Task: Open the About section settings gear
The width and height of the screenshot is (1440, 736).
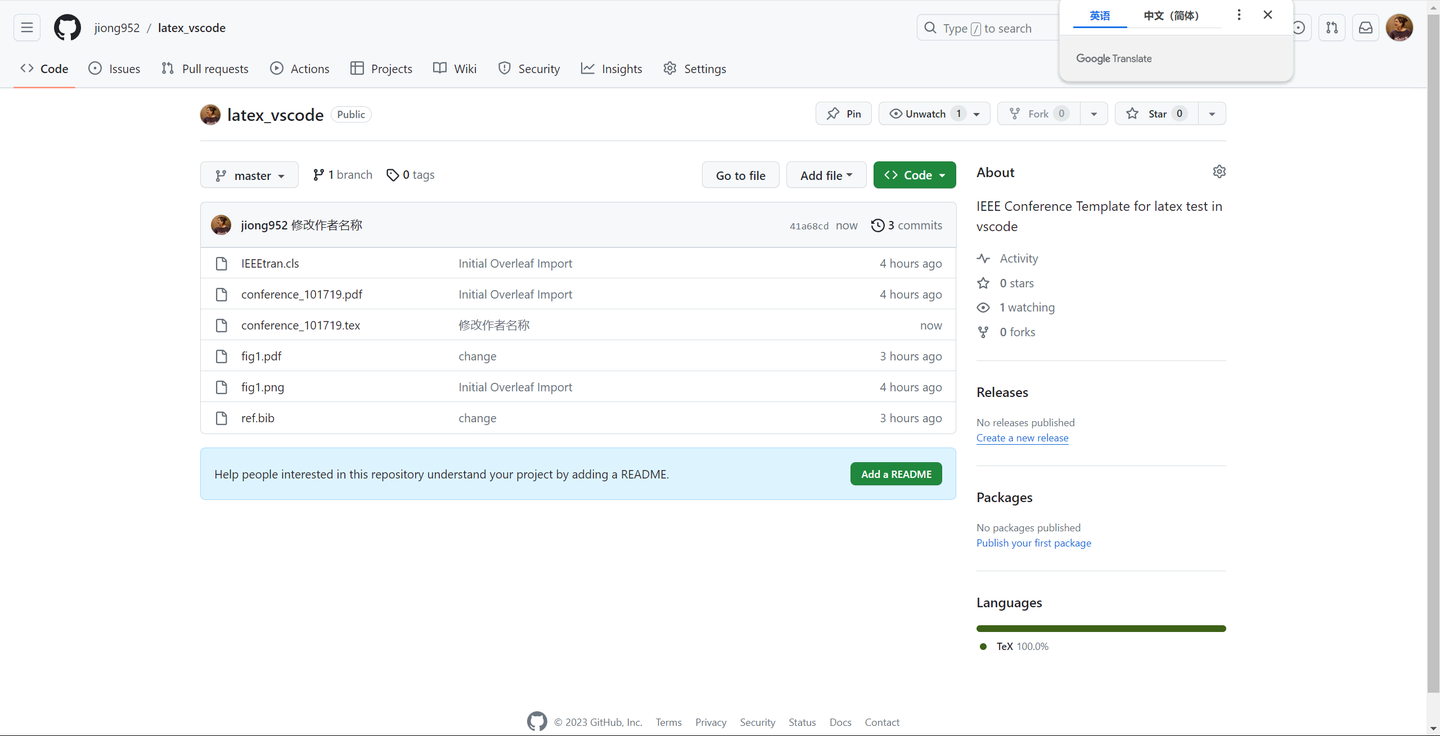Action: (x=1219, y=171)
